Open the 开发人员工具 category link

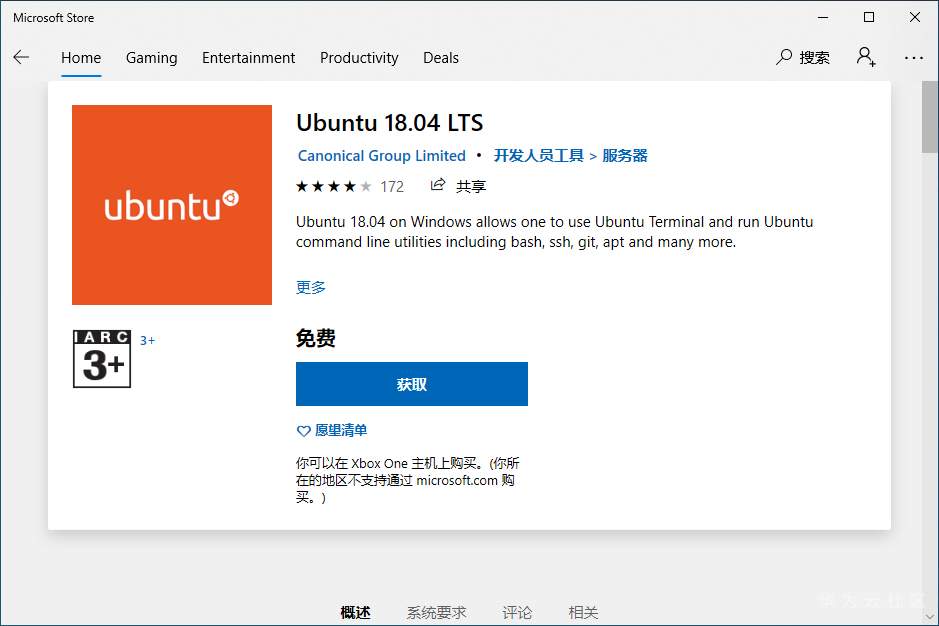tap(538, 156)
